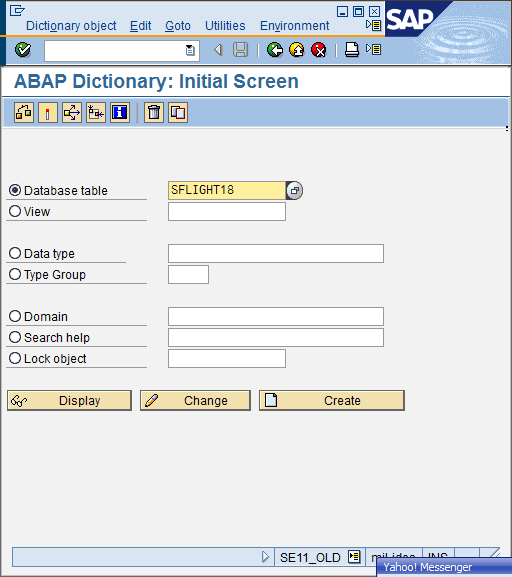512x577 pixels.
Task: Select the Lock object radio button
Action: [x=15, y=358]
